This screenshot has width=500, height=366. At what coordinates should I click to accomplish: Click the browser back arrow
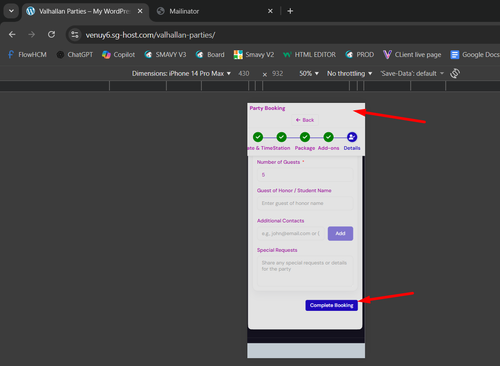click(x=12, y=34)
